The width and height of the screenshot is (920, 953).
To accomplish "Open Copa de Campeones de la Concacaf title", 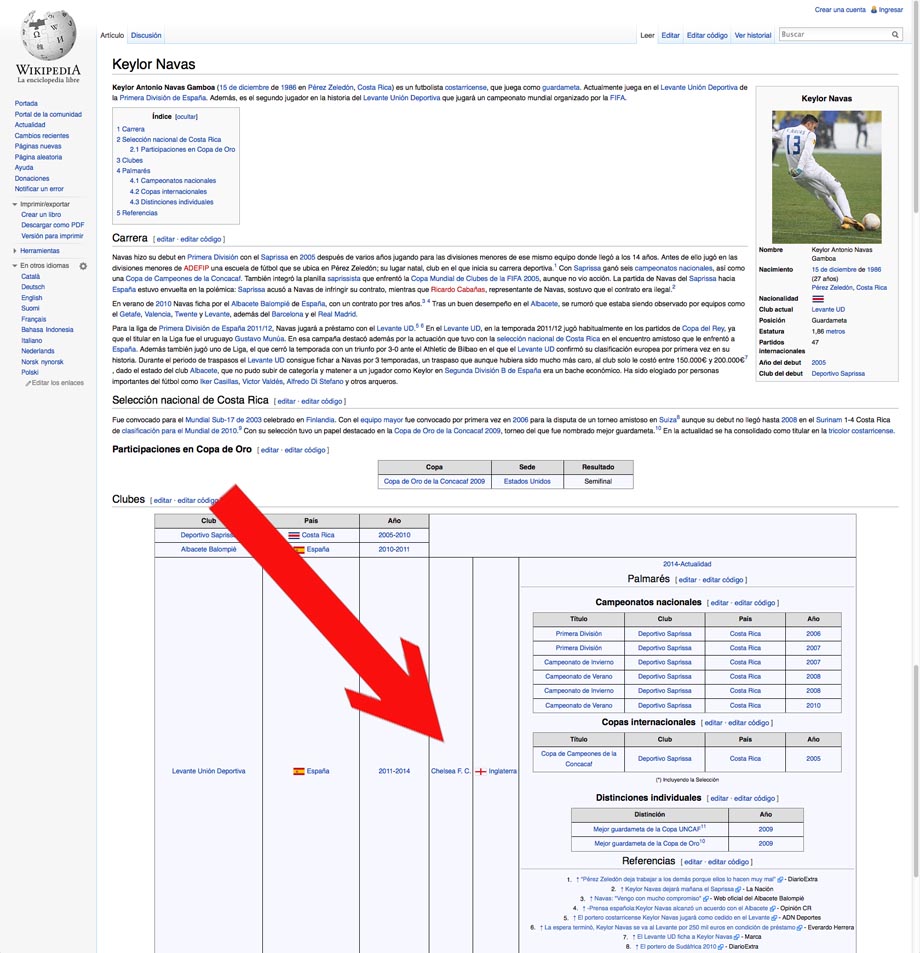I will point(578,759).
